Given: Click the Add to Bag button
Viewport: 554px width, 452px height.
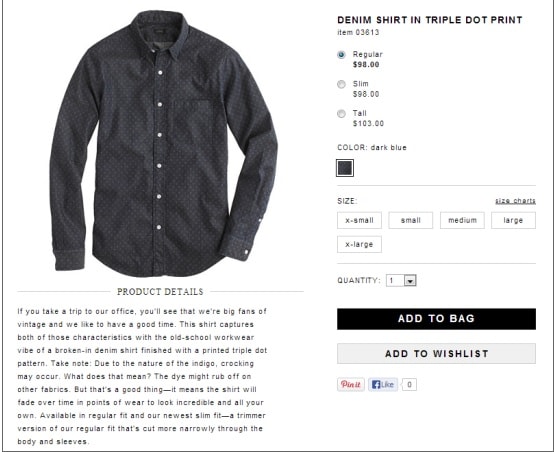Looking at the screenshot, I should [436, 319].
